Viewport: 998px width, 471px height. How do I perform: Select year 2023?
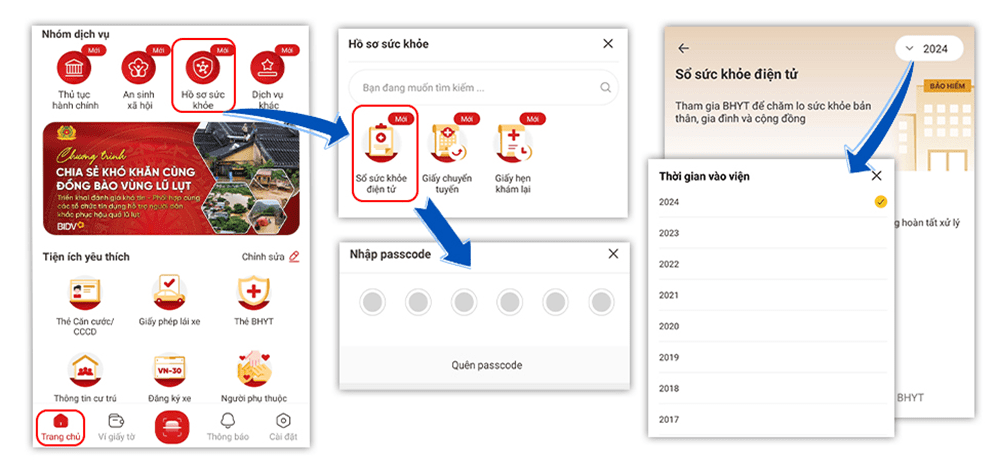[x=773, y=233]
